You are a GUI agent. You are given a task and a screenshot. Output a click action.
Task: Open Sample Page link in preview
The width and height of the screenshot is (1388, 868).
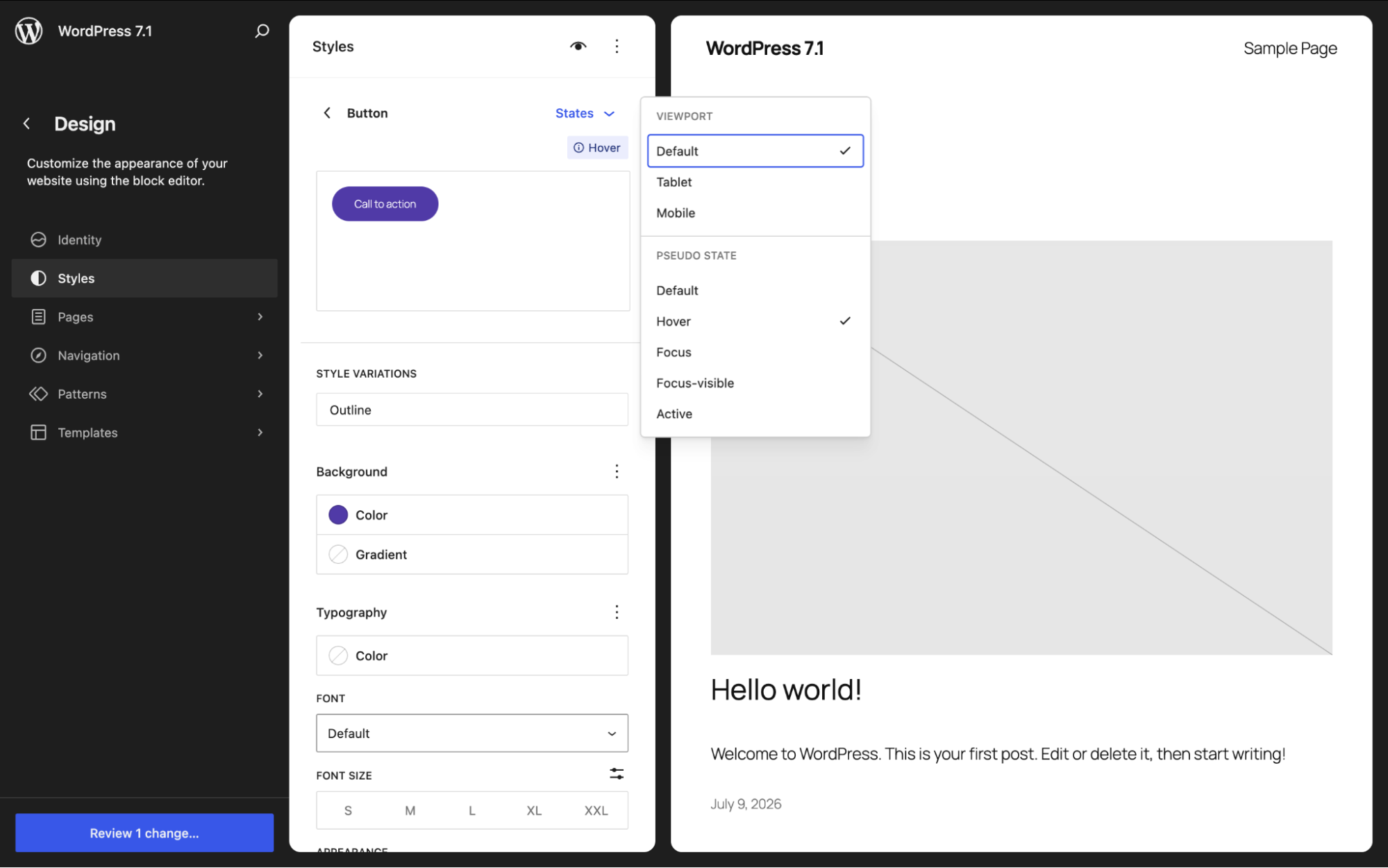pos(1290,49)
